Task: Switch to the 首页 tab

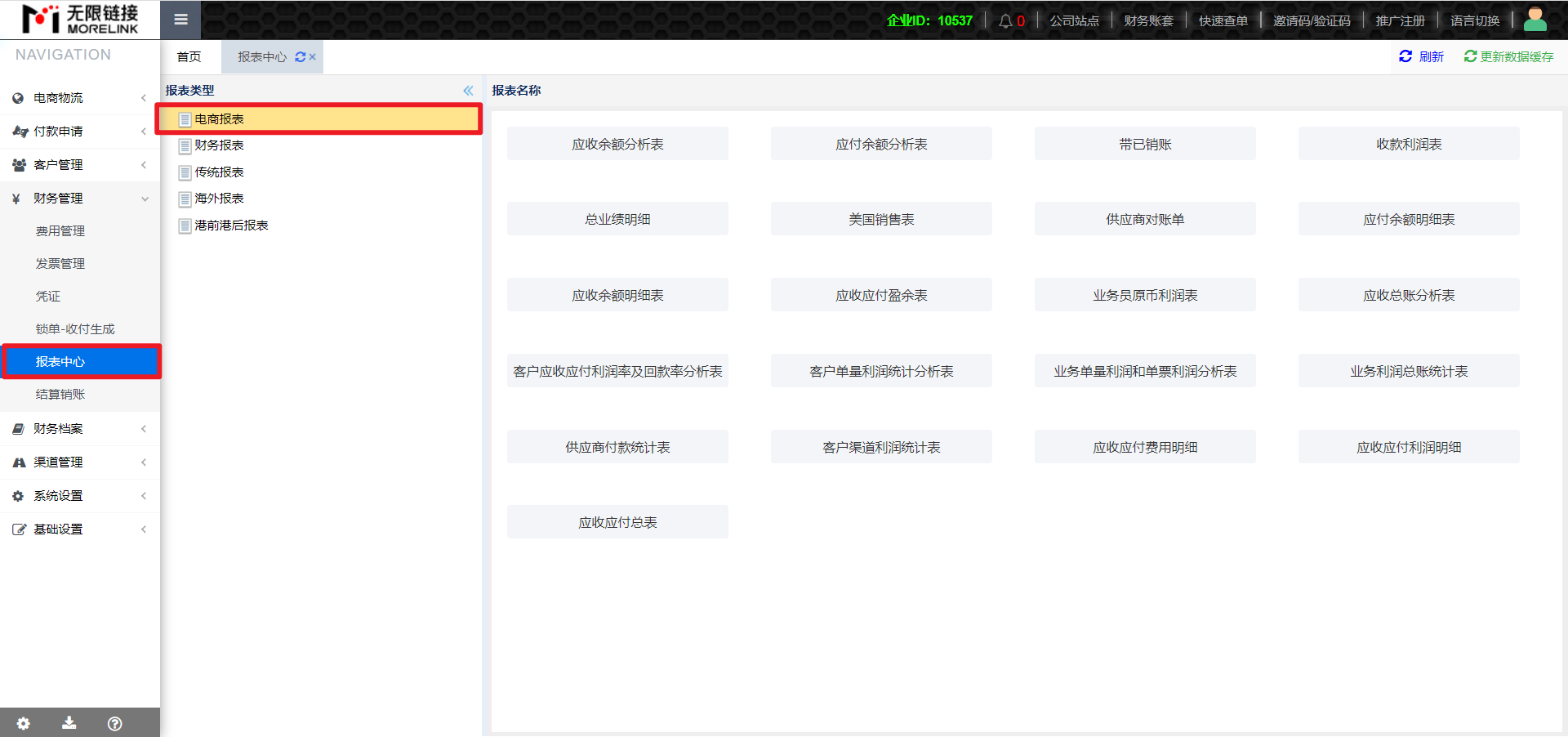Action: click(189, 57)
